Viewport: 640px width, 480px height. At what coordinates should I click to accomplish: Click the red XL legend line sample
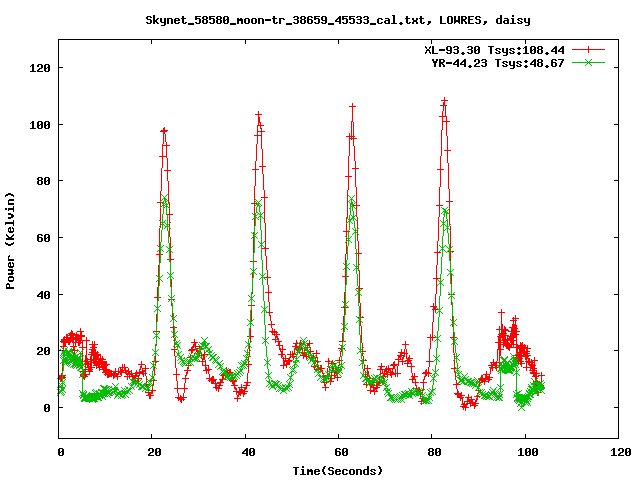click(588, 50)
